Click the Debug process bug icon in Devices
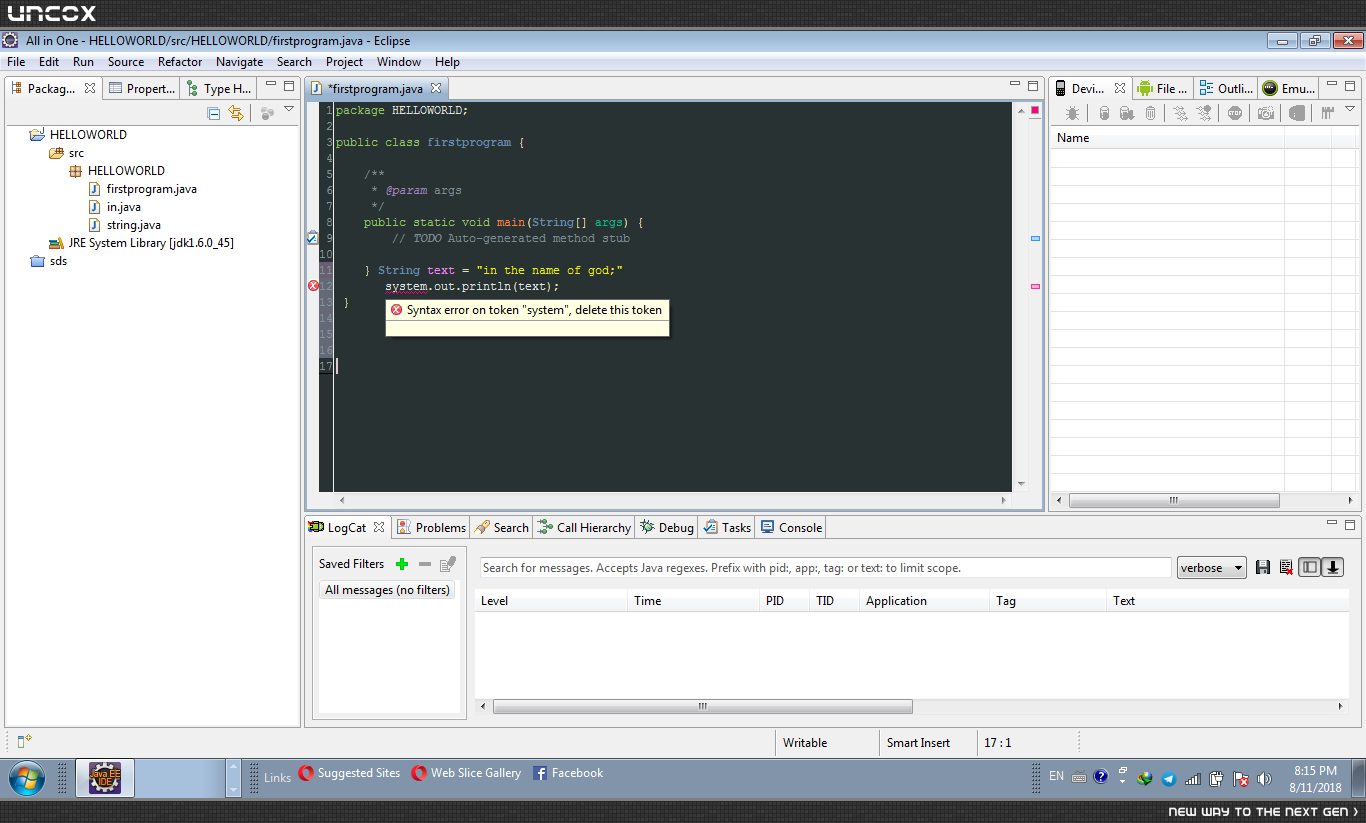The height and width of the screenshot is (823, 1366). [x=1072, y=113]
